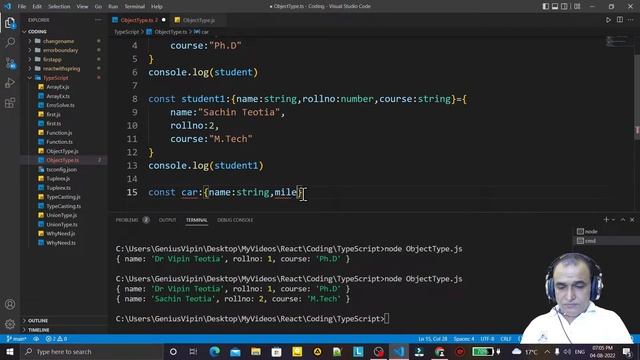640x360 pixels.
Task: Click CRLF line ending in status bar
Action: click(506, 339)
